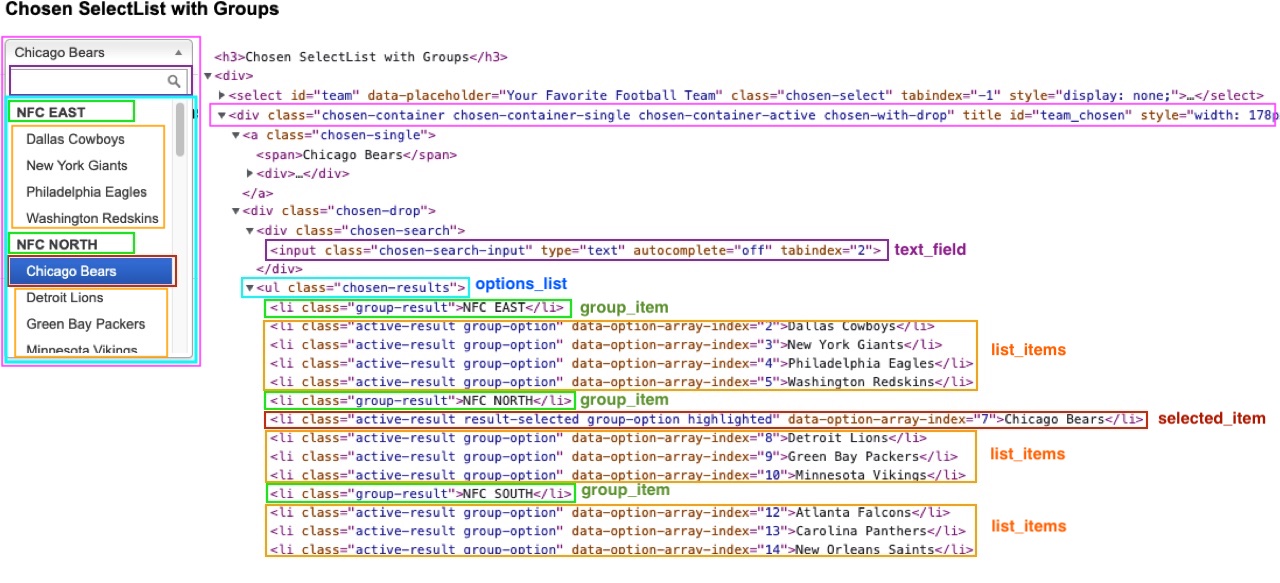Choose Detroit Lions option
Screen dimensions: 1280x583
[x=65, y=297]
